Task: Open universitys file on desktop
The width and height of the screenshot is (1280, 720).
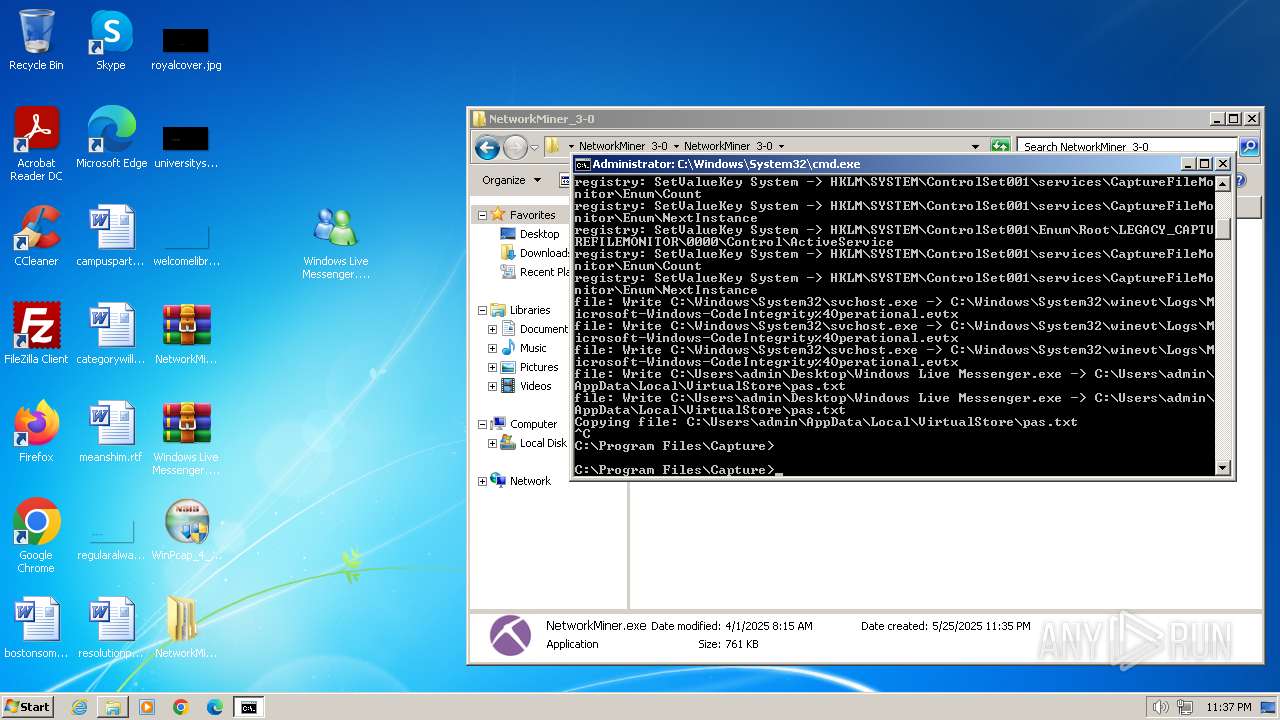Action: [186, 146]
